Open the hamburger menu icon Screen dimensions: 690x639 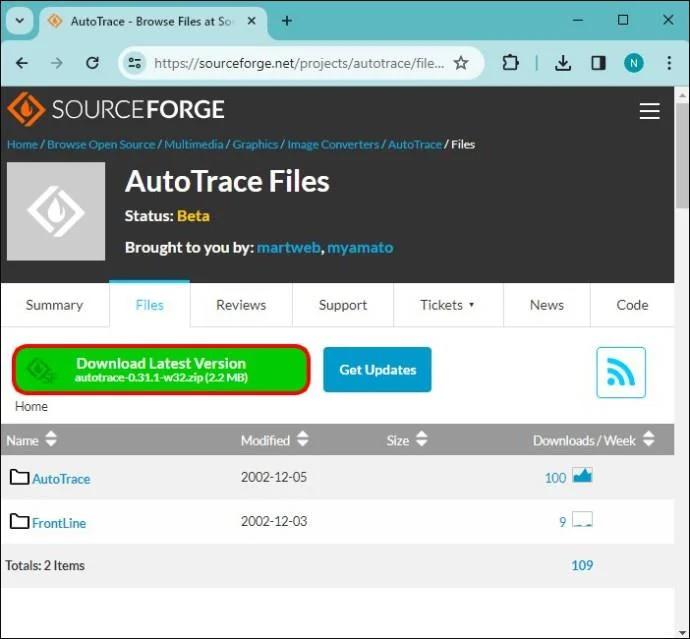pyautogui.click(x=649, y=111)
